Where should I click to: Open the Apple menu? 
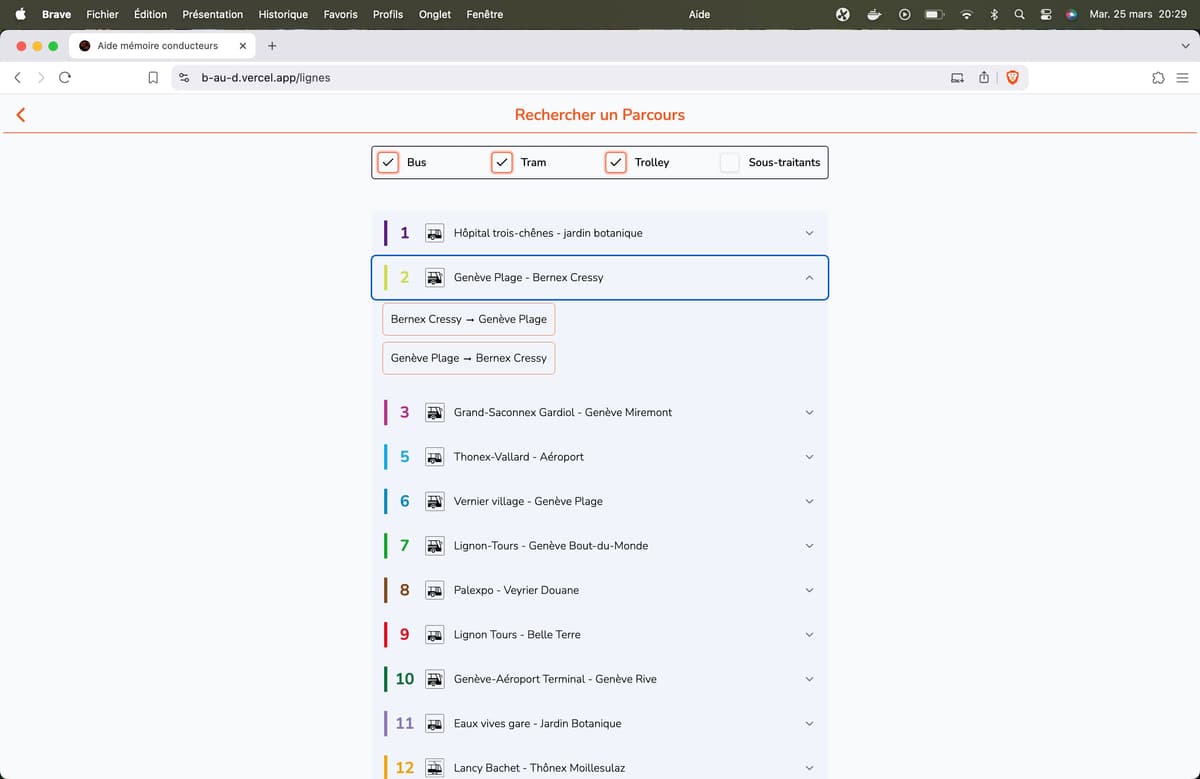[20, 14]
